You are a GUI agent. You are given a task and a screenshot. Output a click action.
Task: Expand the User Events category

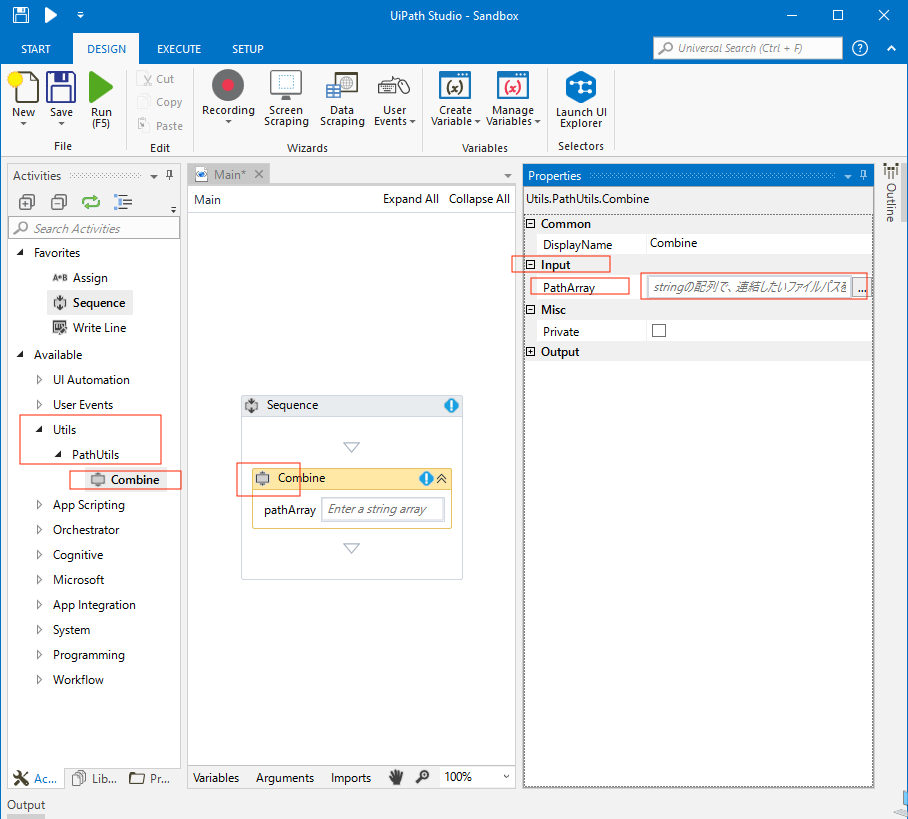[39, 405]
